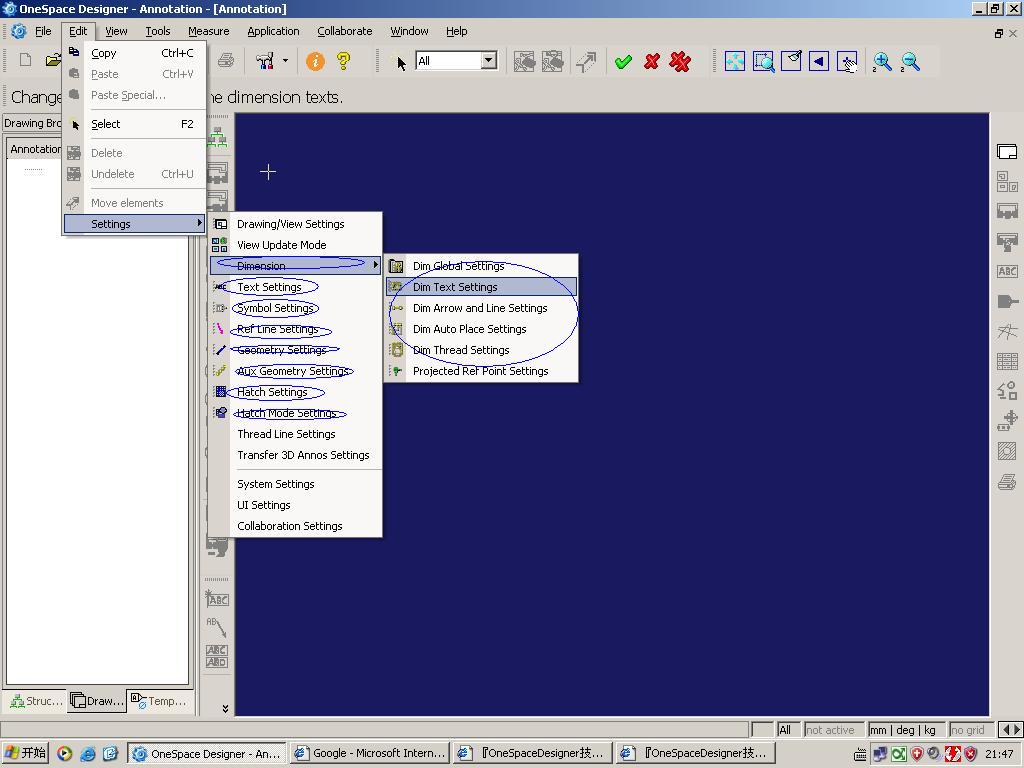Click the orange info icon

315,61
